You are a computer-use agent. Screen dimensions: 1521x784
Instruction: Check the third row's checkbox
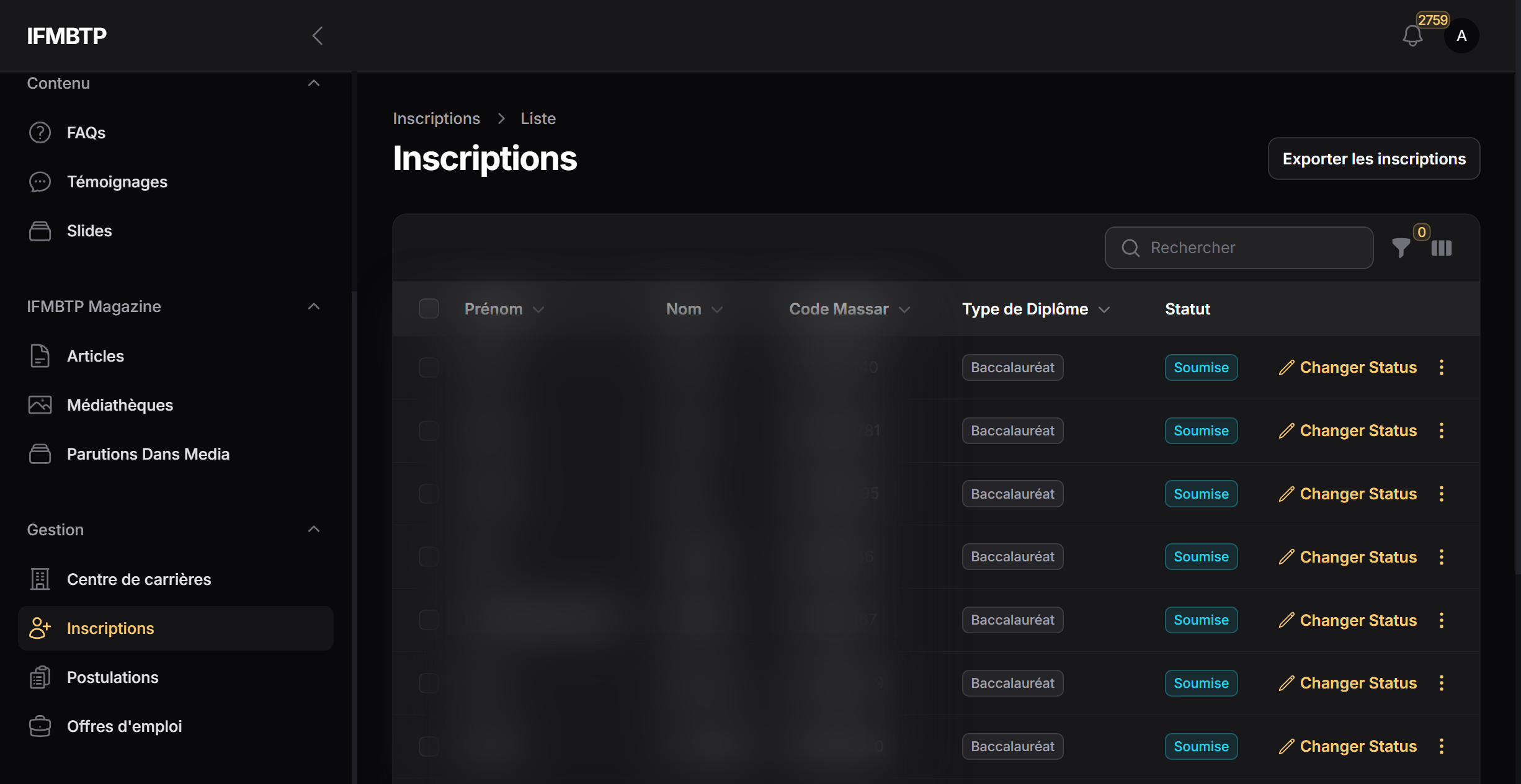point(429,494)
